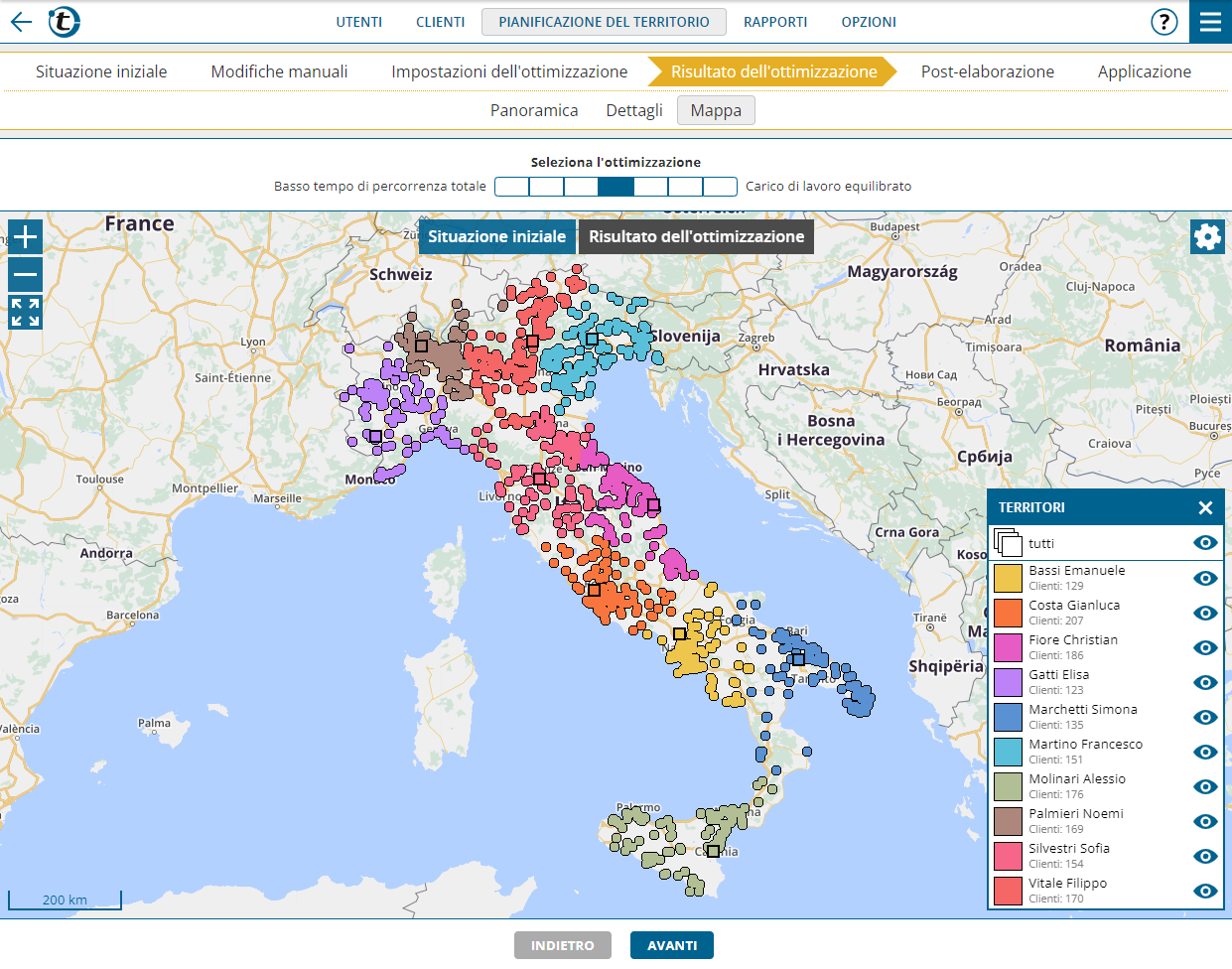The height and width of the screenshot is (969, 1232).
Task: Select the rightmost optimization slider segment
Action: coord(720,187)
